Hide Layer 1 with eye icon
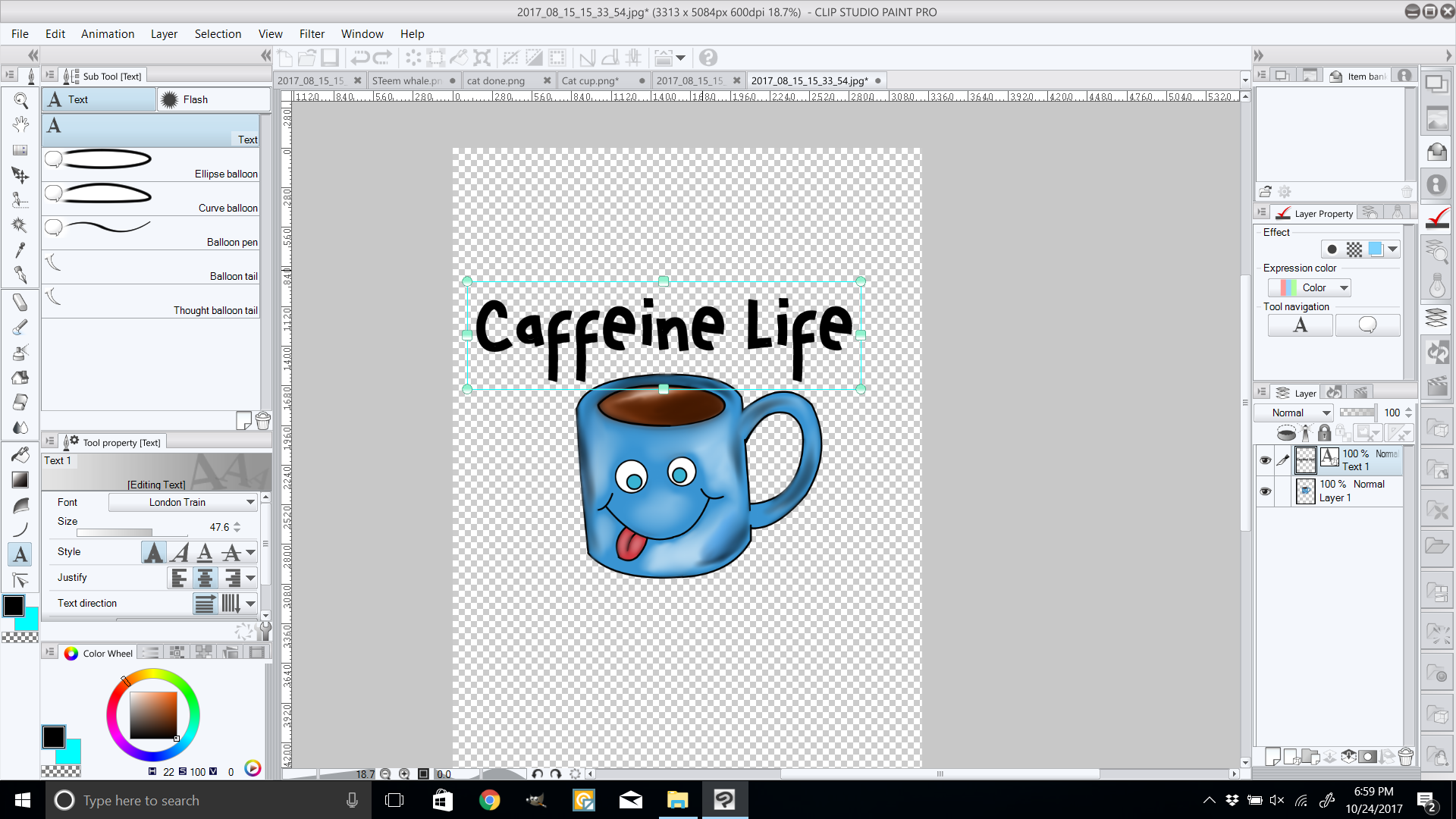 [x=1265, y=491]
